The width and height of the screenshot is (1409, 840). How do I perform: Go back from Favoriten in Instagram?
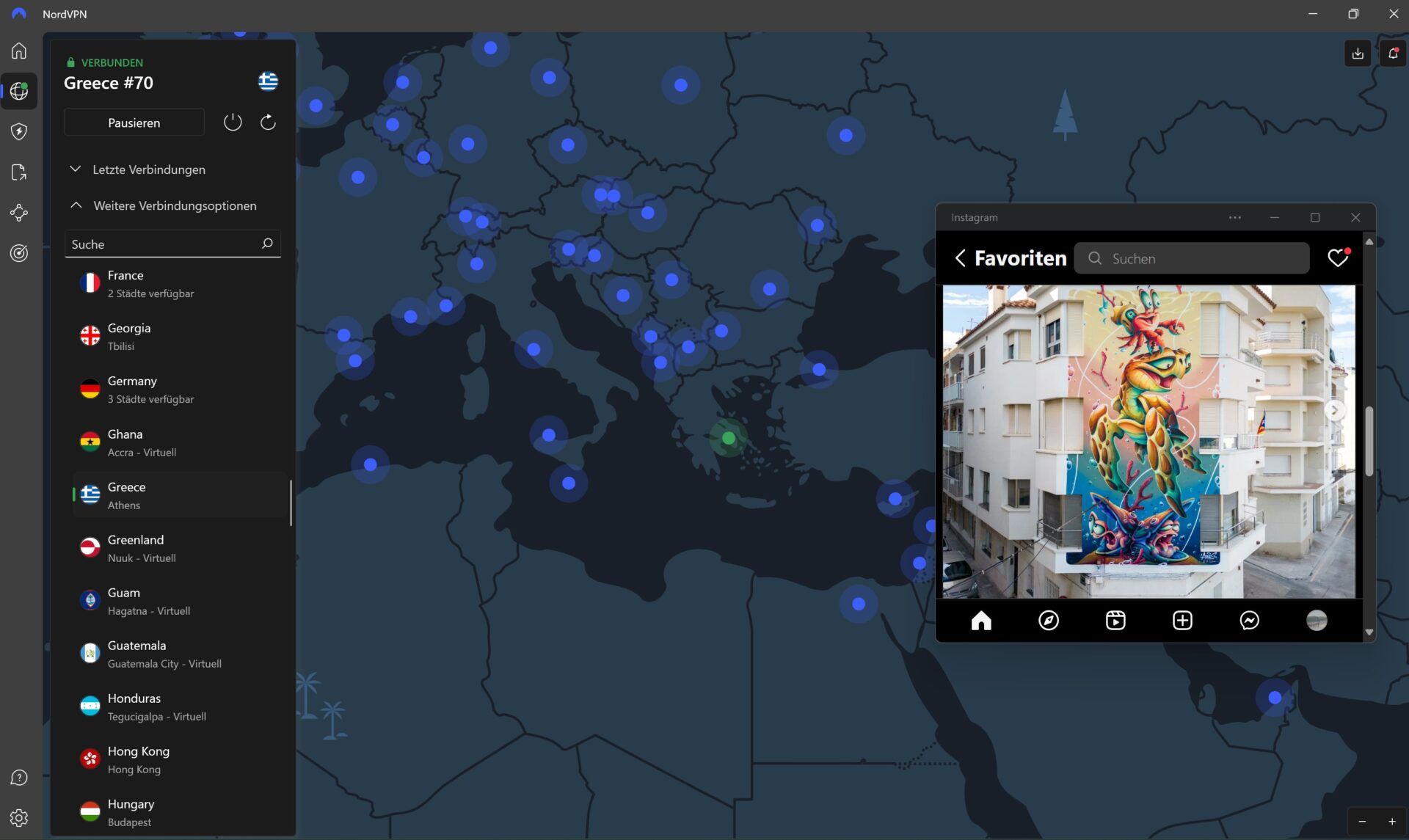click(x=960, y=258)
